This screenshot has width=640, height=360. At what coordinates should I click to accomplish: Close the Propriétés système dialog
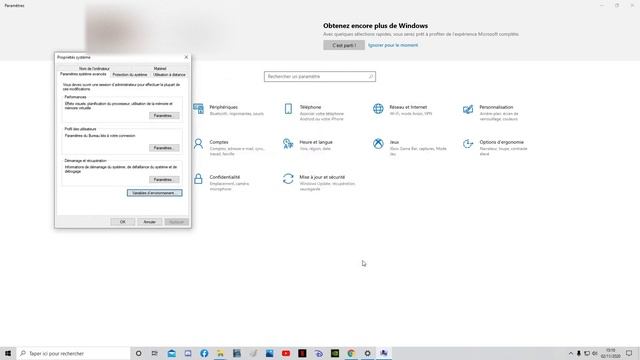(x=186, y=57)
